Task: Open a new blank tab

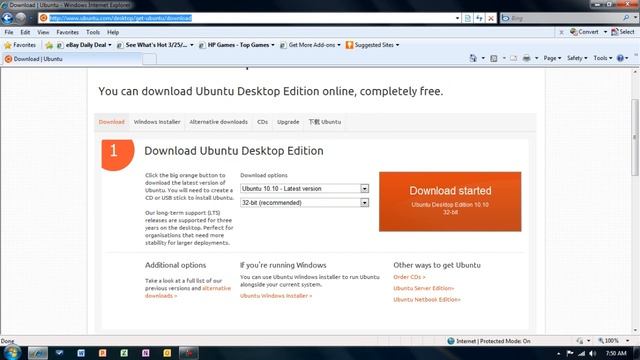Action: [149, 59]
